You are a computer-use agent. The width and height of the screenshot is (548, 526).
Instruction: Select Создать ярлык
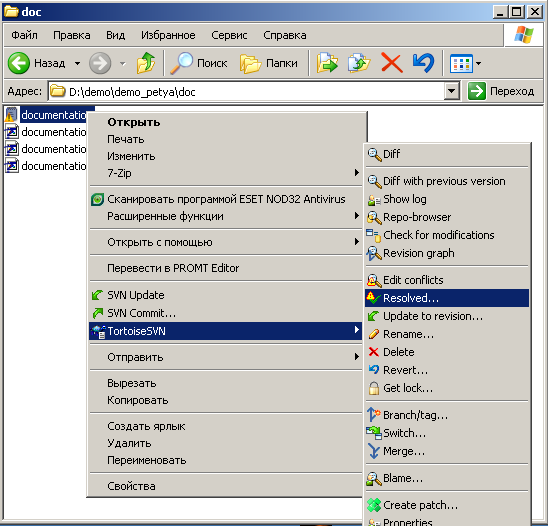[x=225, y=426]
